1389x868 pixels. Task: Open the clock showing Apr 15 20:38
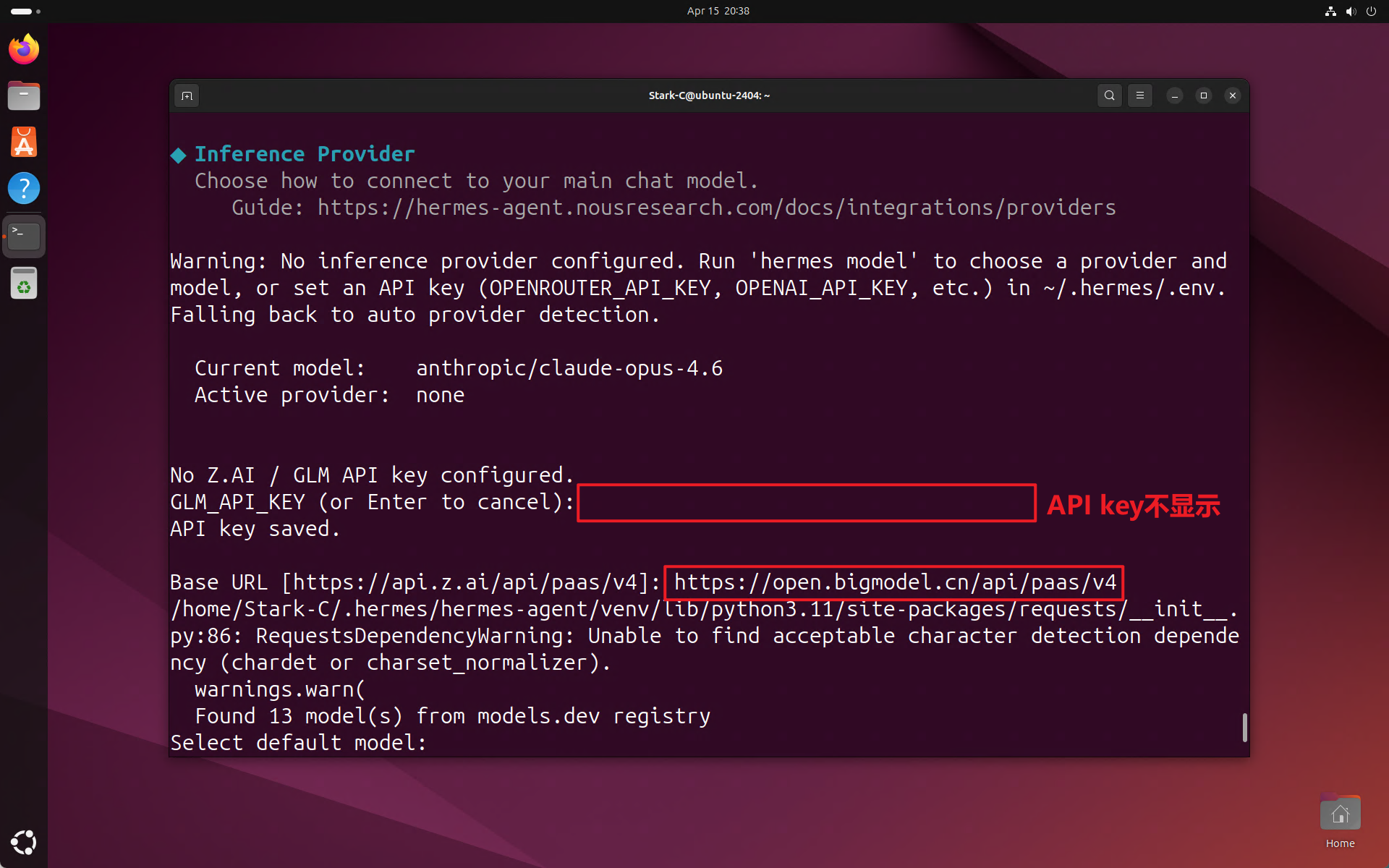[718, 11]
